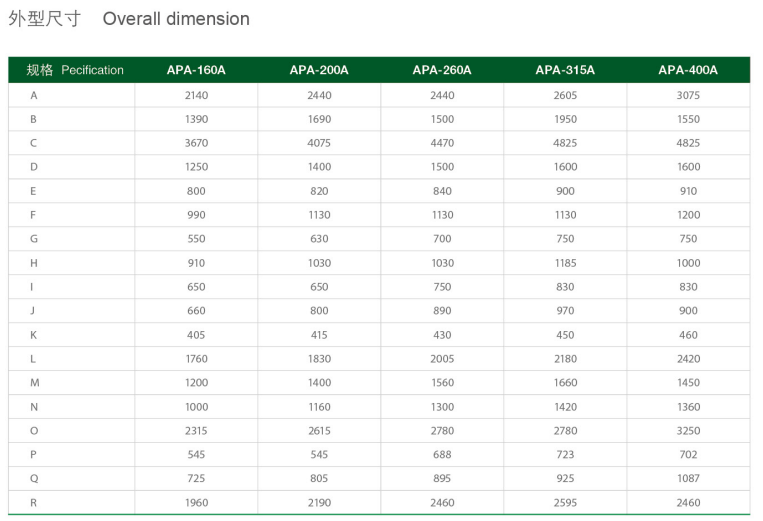Image resolution: width=763 pixels, height=521 pixels.
Task: Click value 405 in row K
Action: point(196,335)
